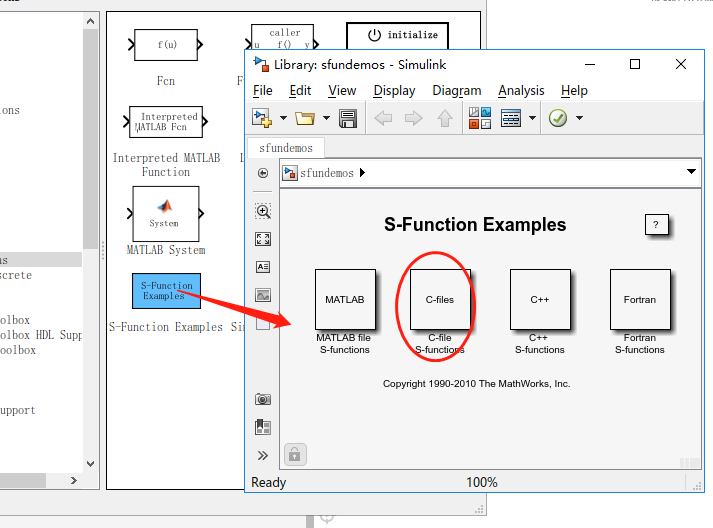Expand the breadcrumb arrow after sfundemos
This screenshot has width=713, height=528.
(x=362, y=173)
